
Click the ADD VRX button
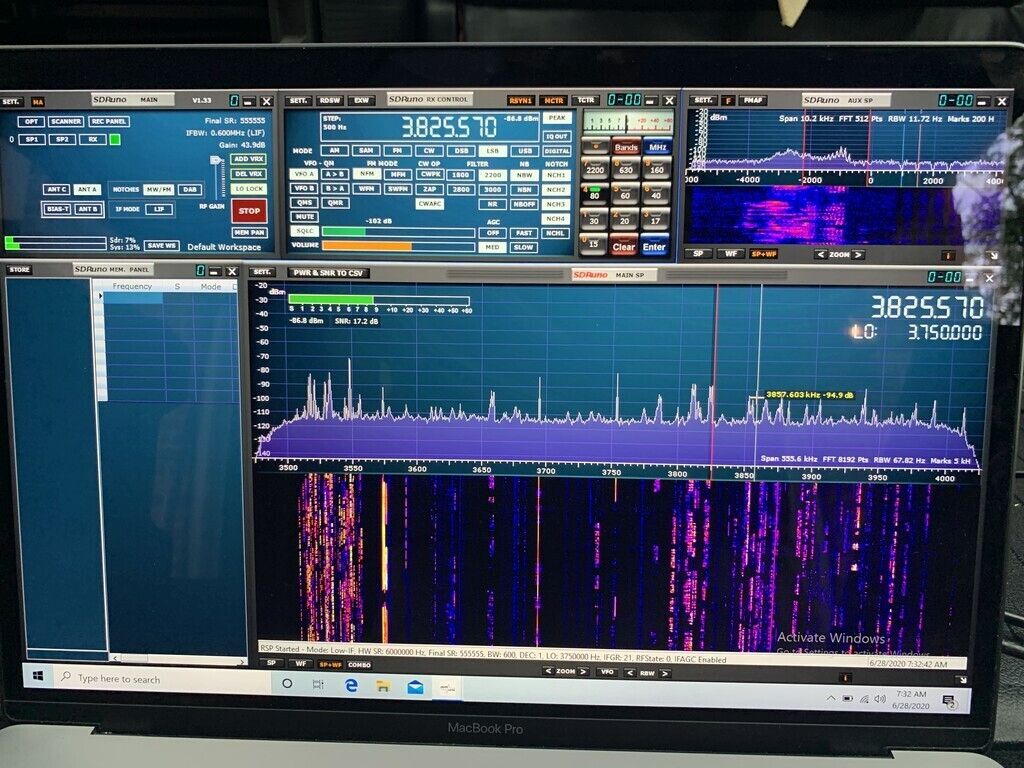[248, 159]
